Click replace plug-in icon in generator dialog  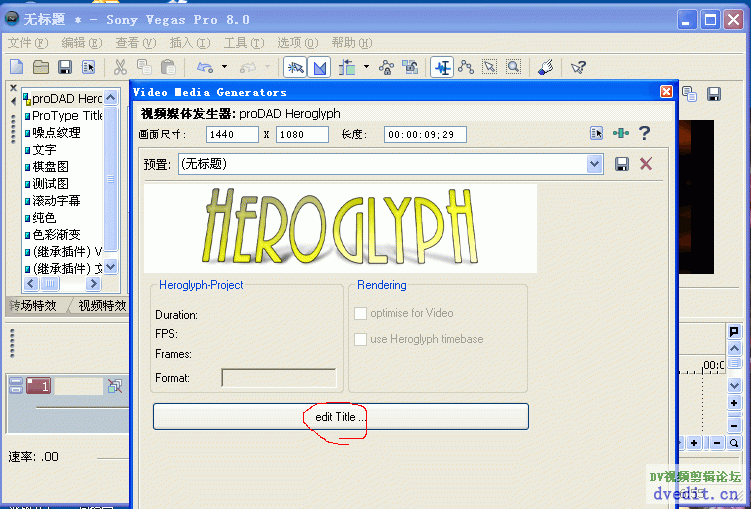click(596, 133)
